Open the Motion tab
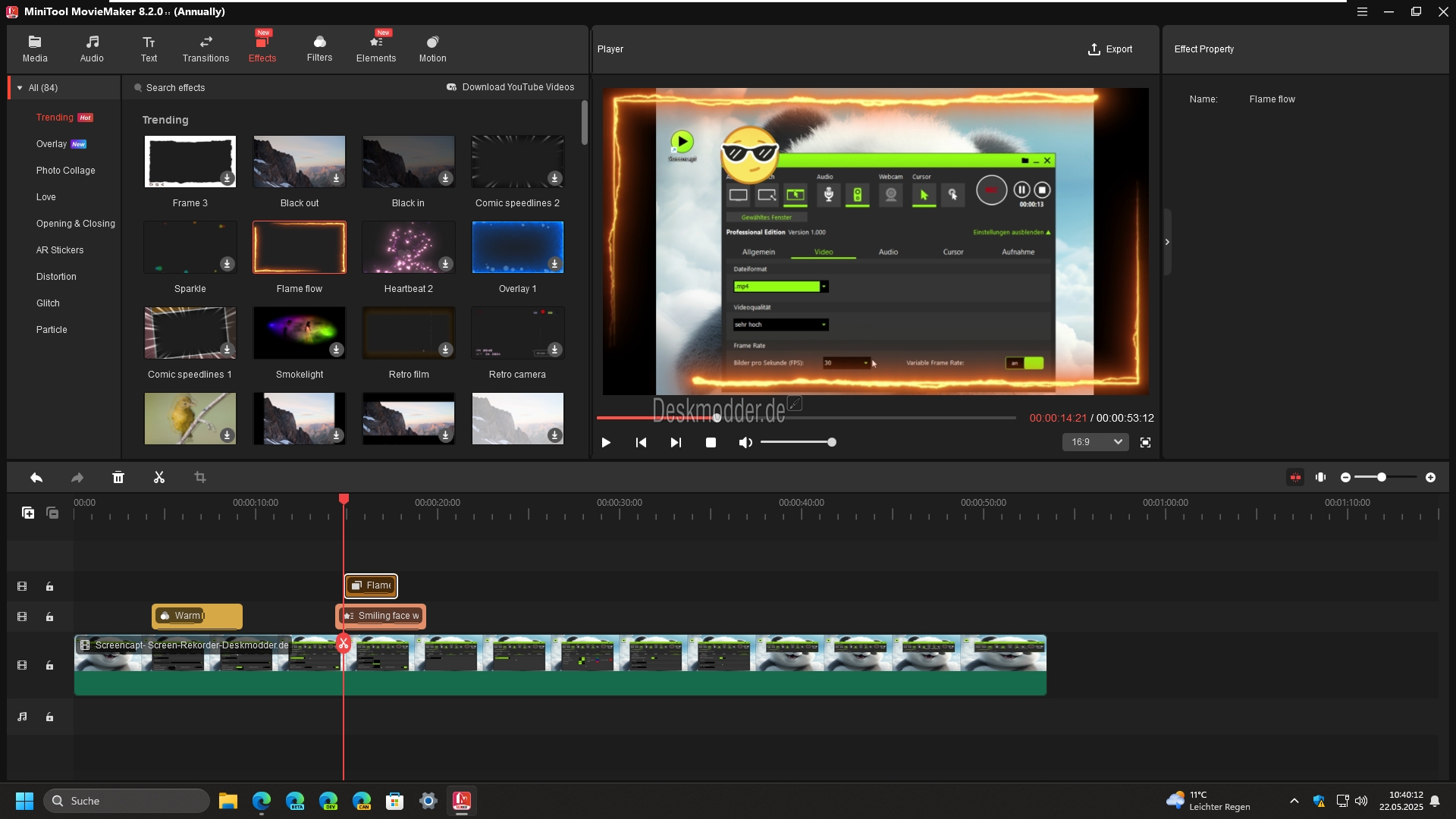The image size is (1456, 819). pyautogui.click(x=432, y=49)
